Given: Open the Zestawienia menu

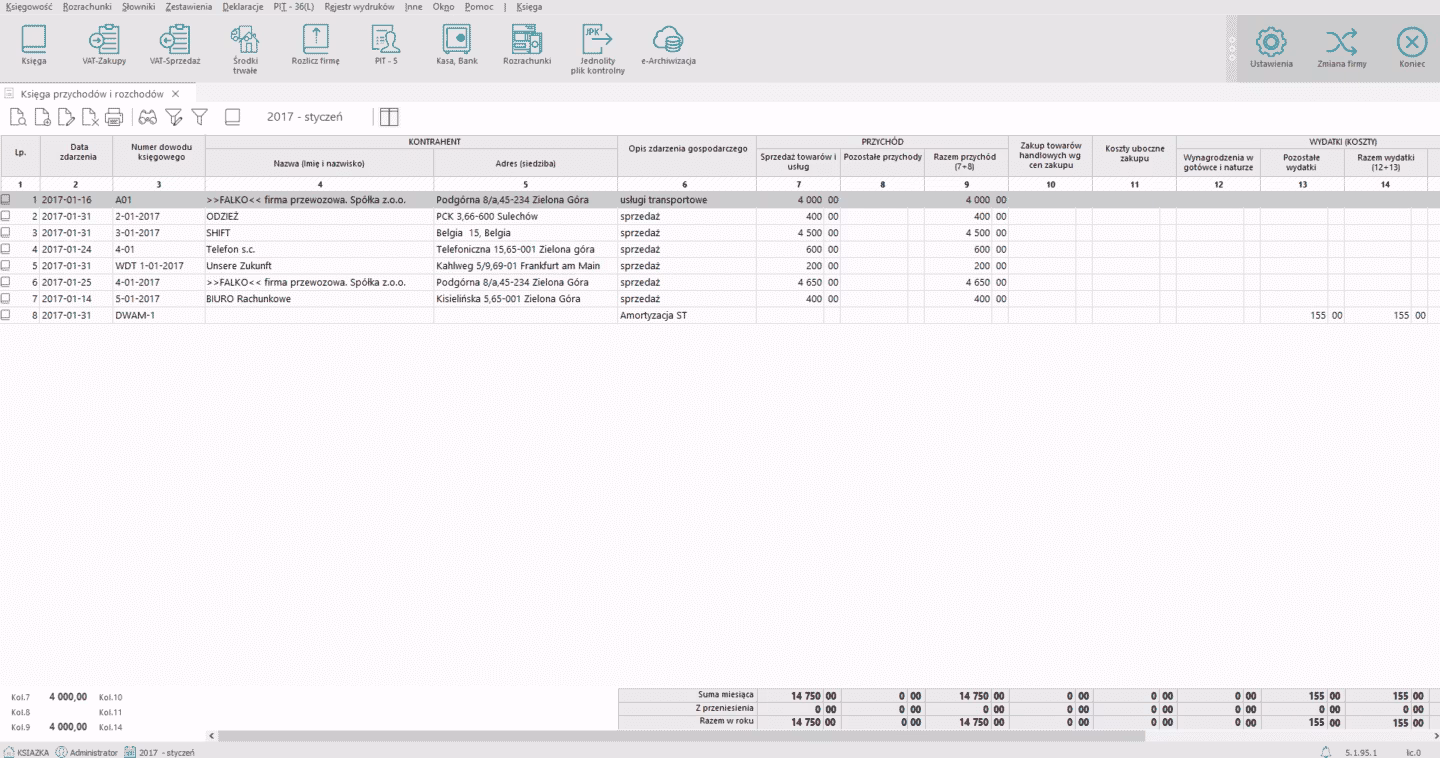Looking at the screenshot, I should 189,6.
